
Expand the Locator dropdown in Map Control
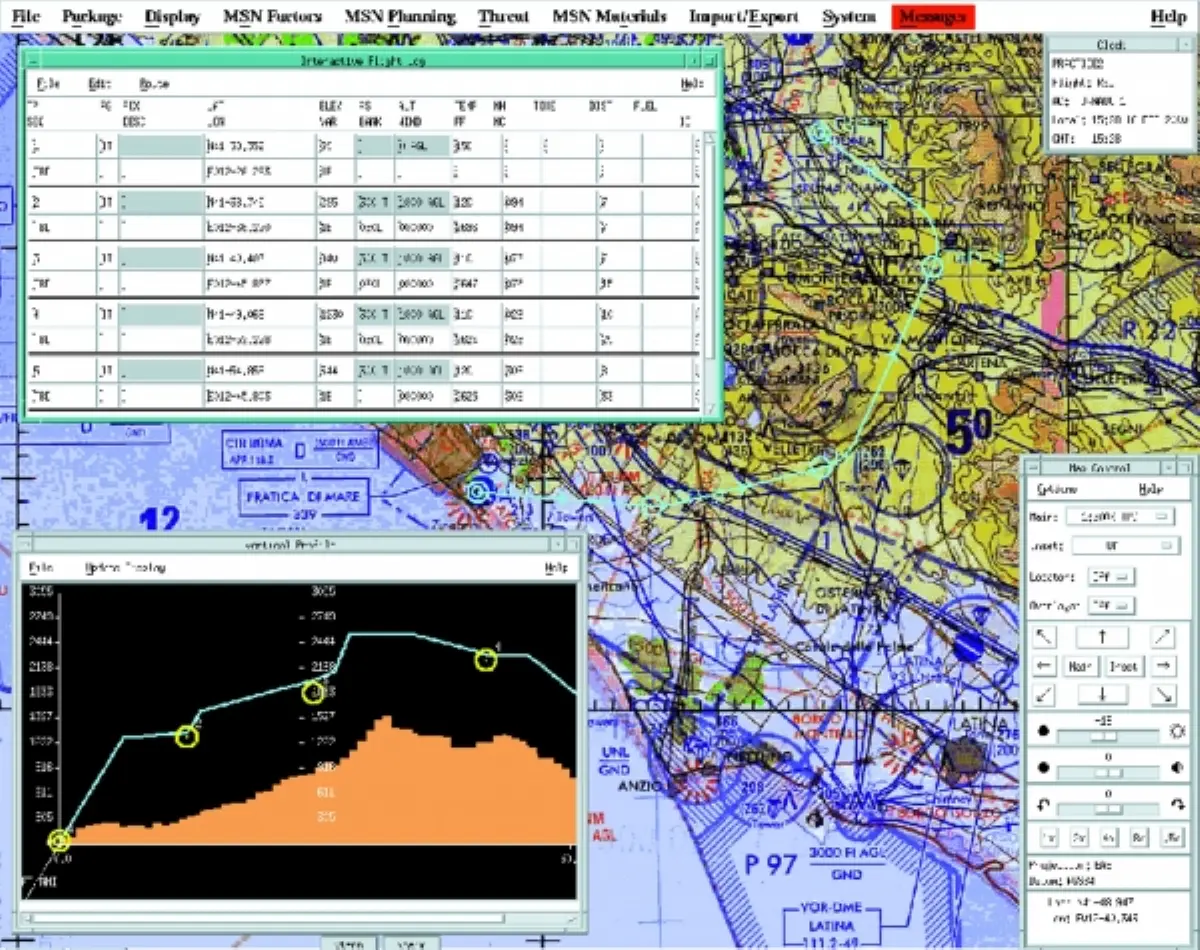click(1110, 577)
